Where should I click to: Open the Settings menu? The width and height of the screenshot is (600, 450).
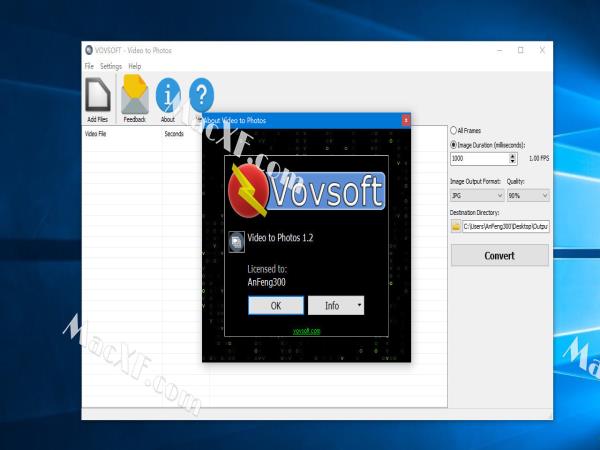click(111, 66)
